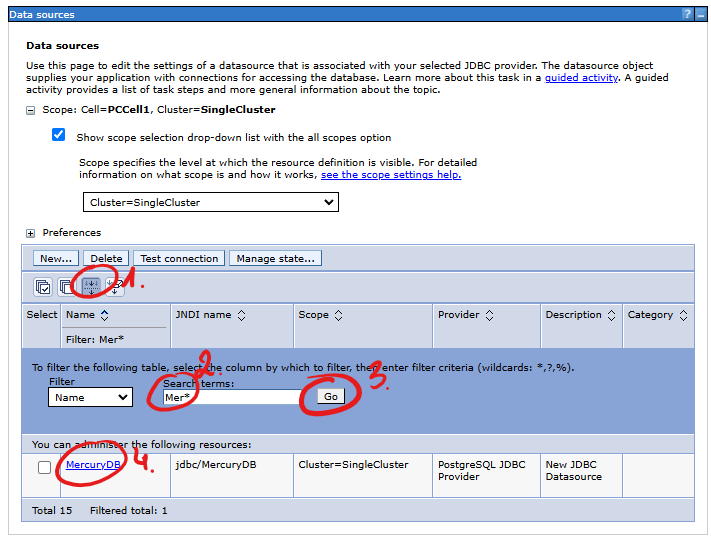711x542 pixels.
Task: Follow the guided activity link
Action: click(581, 78)
